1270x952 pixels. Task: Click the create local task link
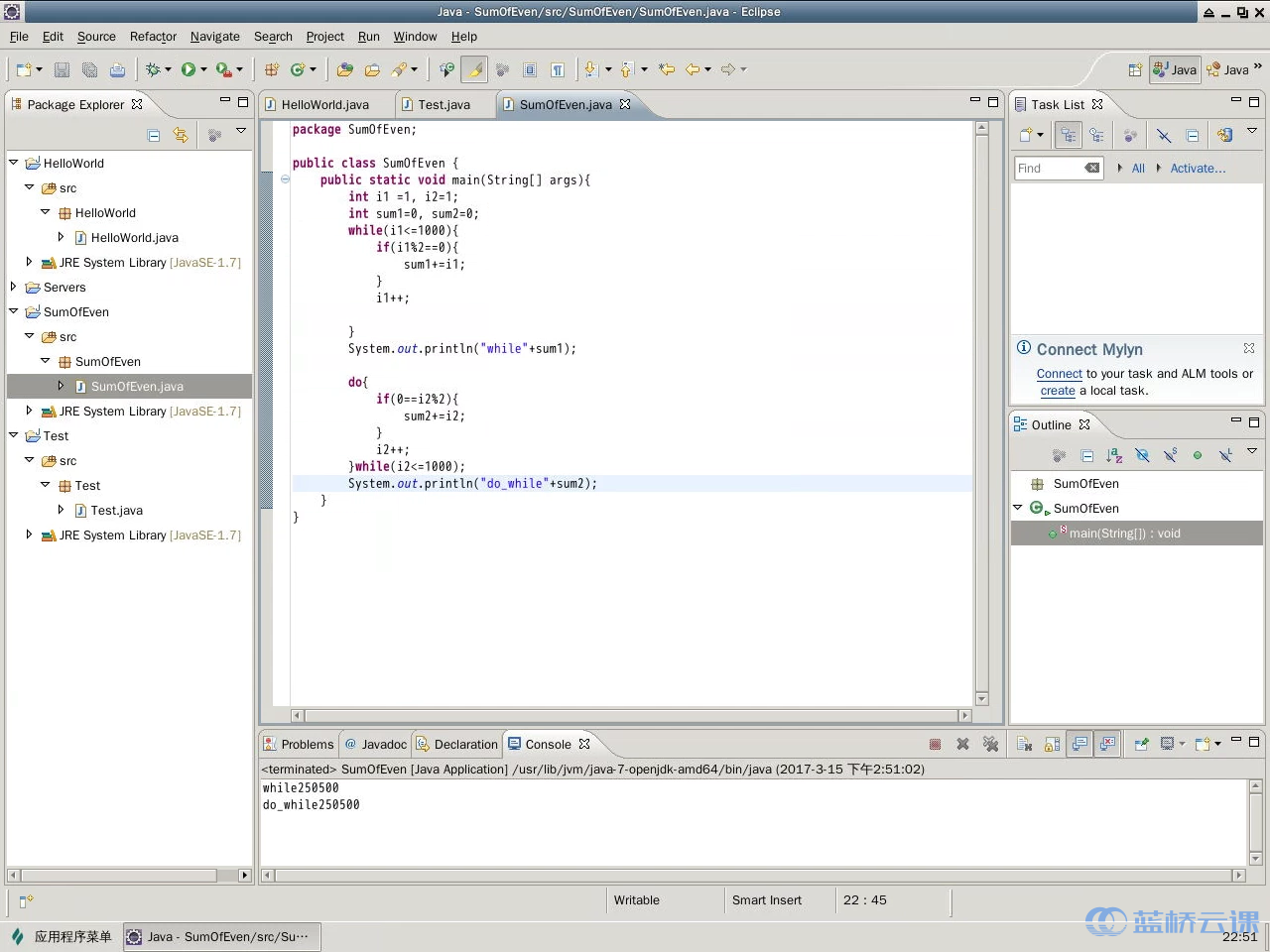tap(1058, 391)
